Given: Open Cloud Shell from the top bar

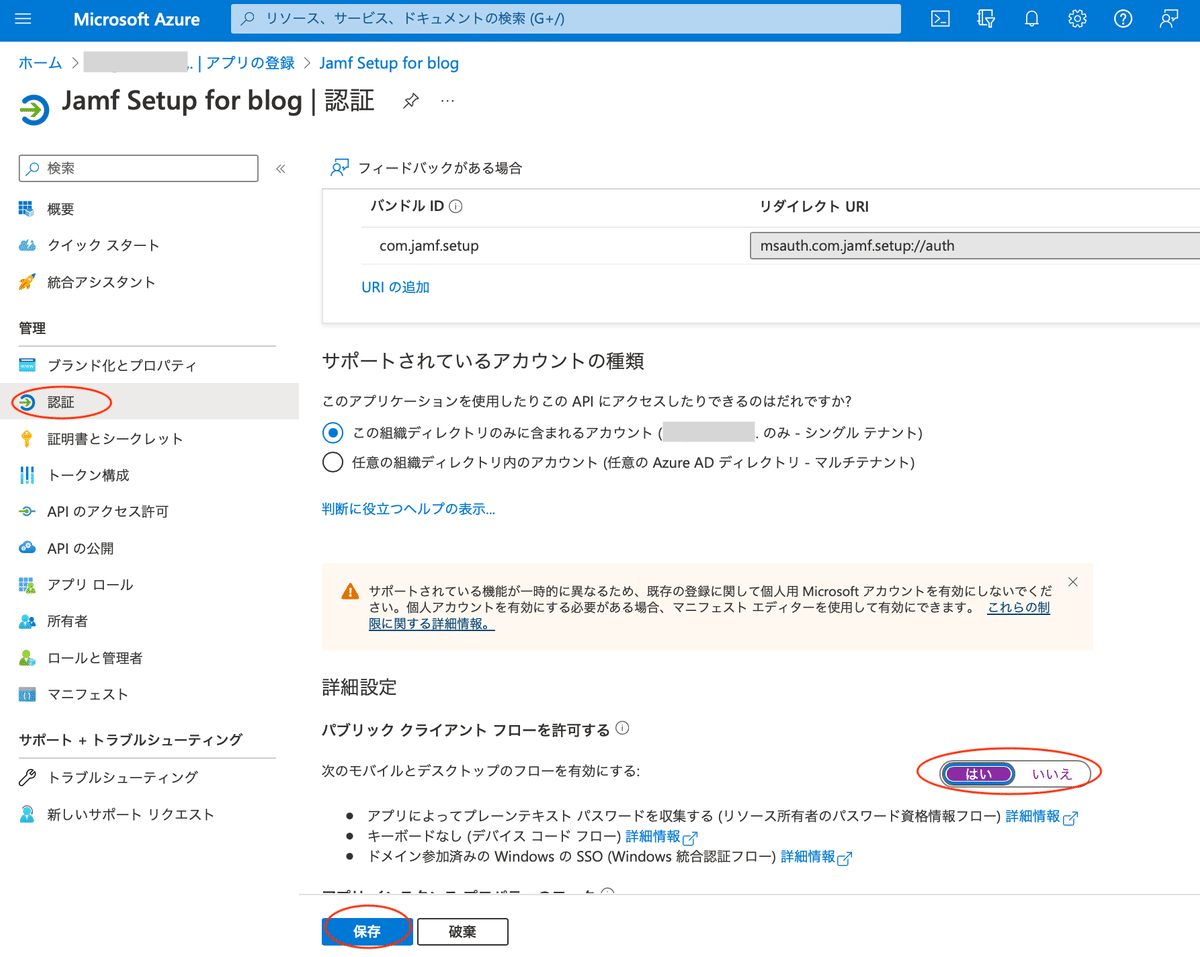Looking at the screenshot, I should pyautogui.click(x=940, y=19).
